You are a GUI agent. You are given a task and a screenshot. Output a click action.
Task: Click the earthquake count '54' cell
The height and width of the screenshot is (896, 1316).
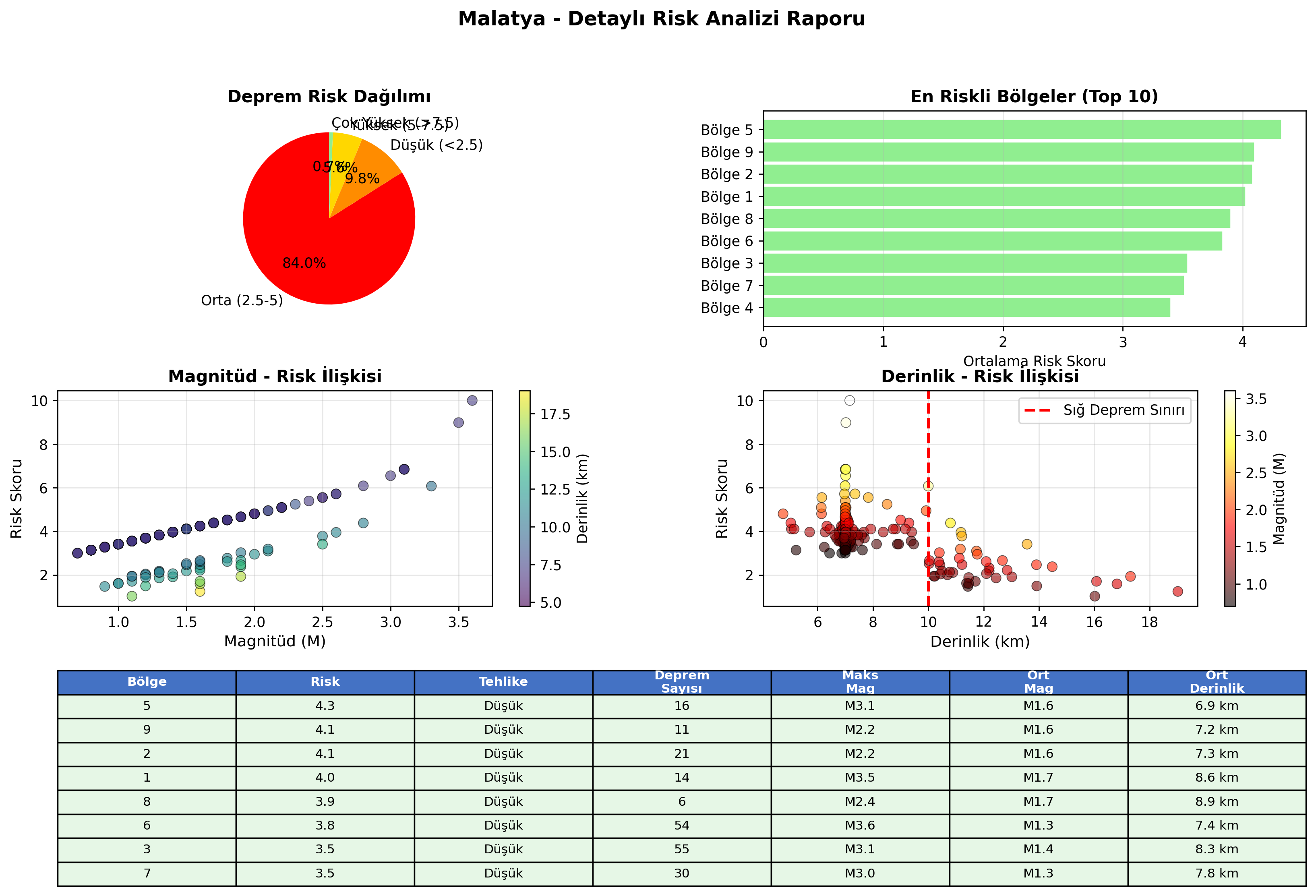(682, 826)
